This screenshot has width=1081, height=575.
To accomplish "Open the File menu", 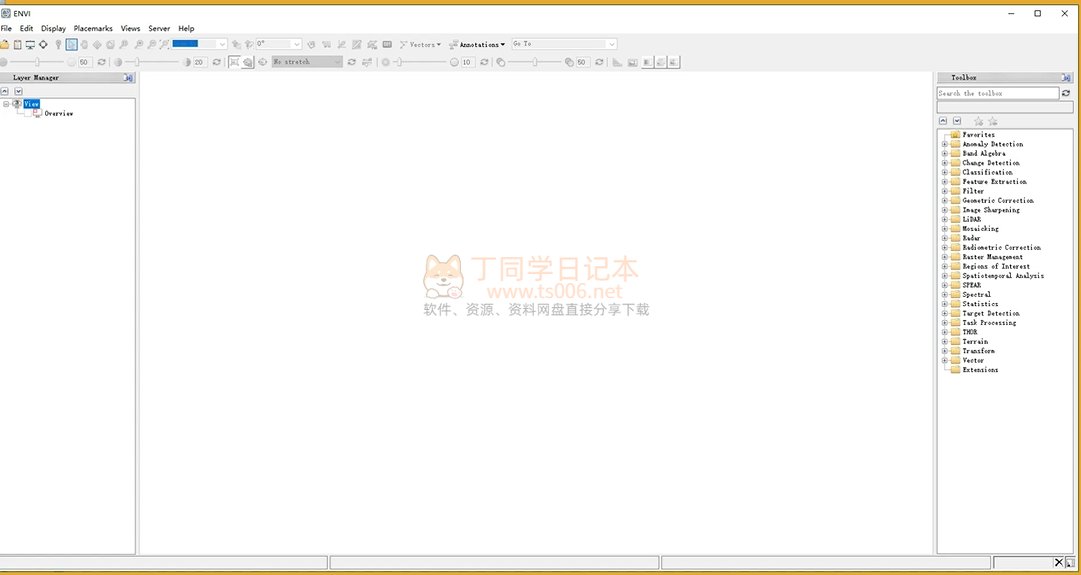I will click(6, 28).
